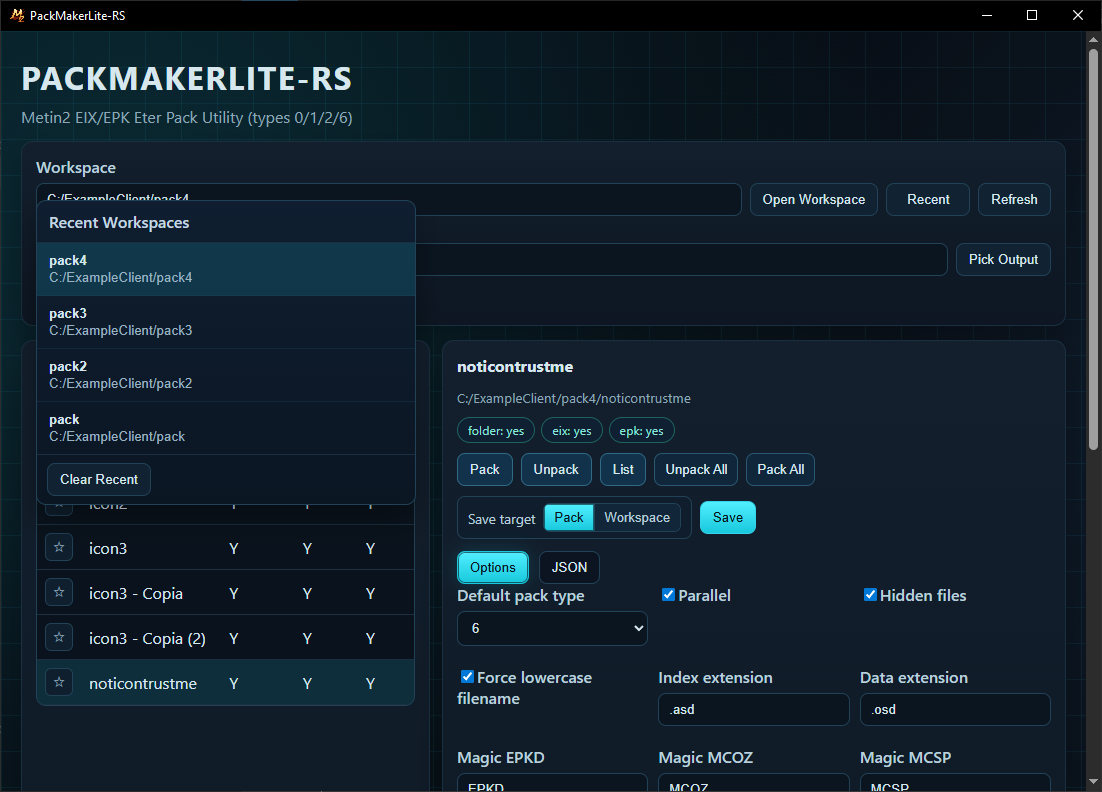Select the icon3 pack row

click(226, 547)
